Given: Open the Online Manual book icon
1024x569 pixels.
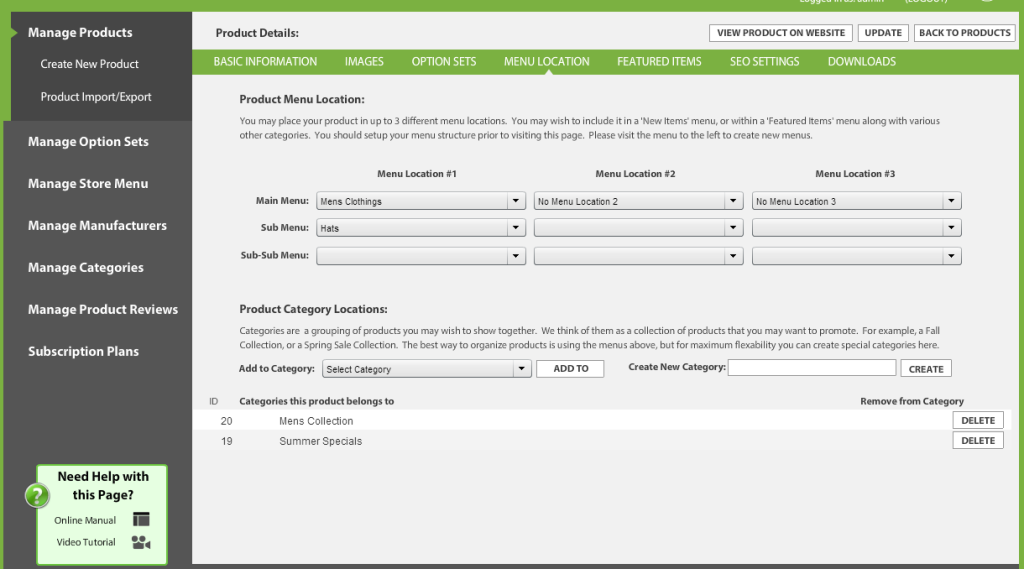Looking at the screenshot, I should click(141, 520).
